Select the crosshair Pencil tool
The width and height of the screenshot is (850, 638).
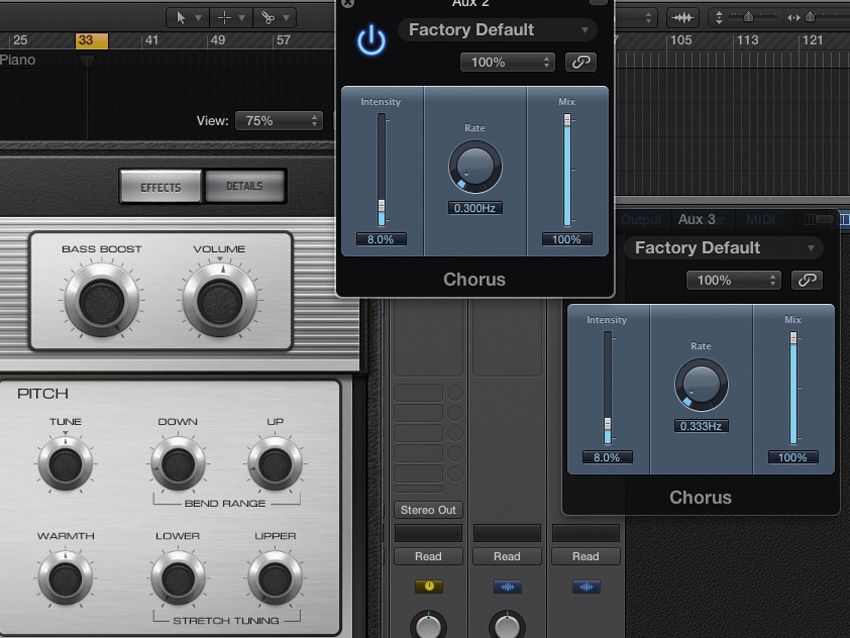pyautogui.click(x=224, y=17)
